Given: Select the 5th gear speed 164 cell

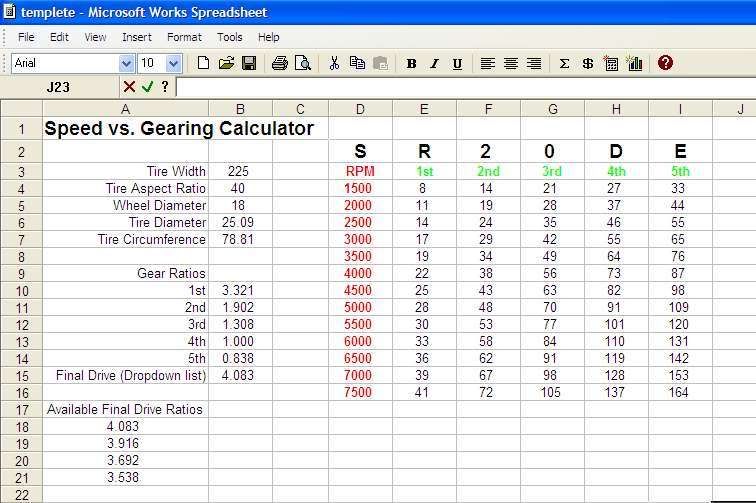Looking at the screenshot, I should click(x=680, y=392).
